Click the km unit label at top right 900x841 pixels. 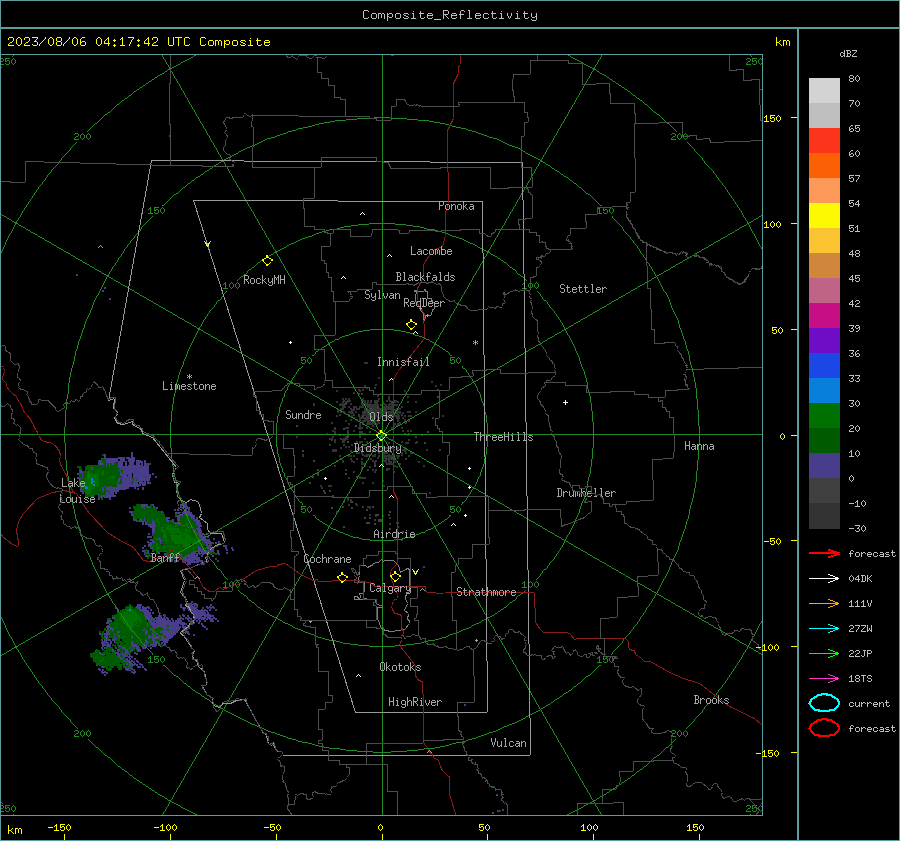[782, 42]
